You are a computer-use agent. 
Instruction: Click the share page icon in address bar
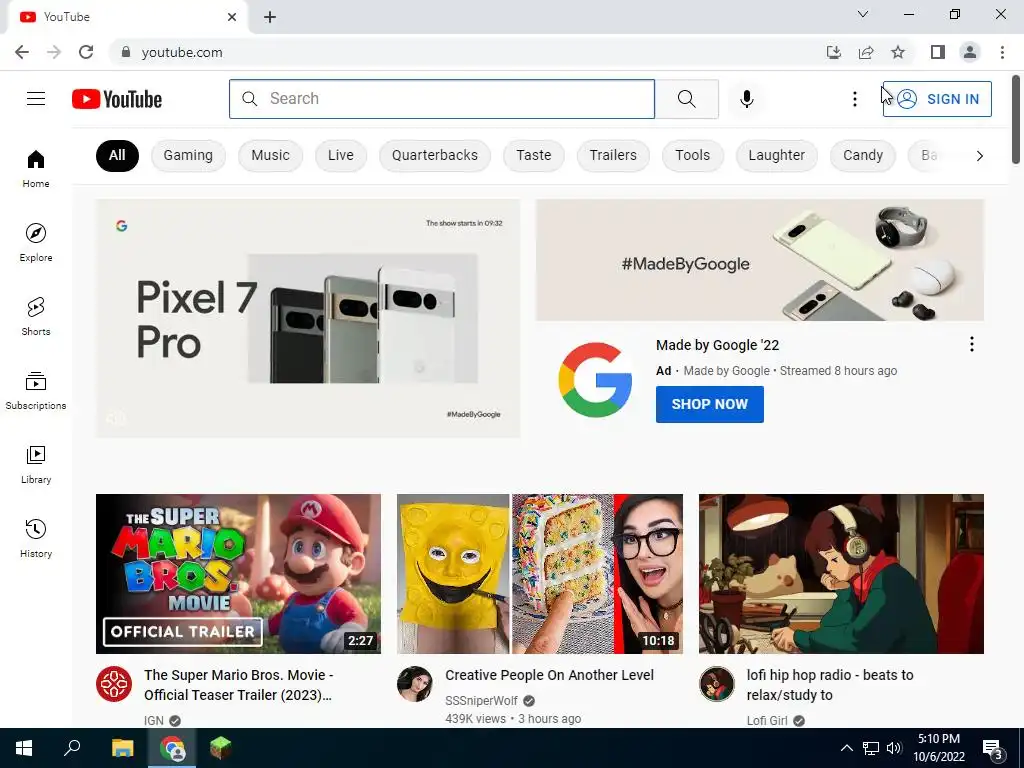pyautogui.click(x=866, y=52)
